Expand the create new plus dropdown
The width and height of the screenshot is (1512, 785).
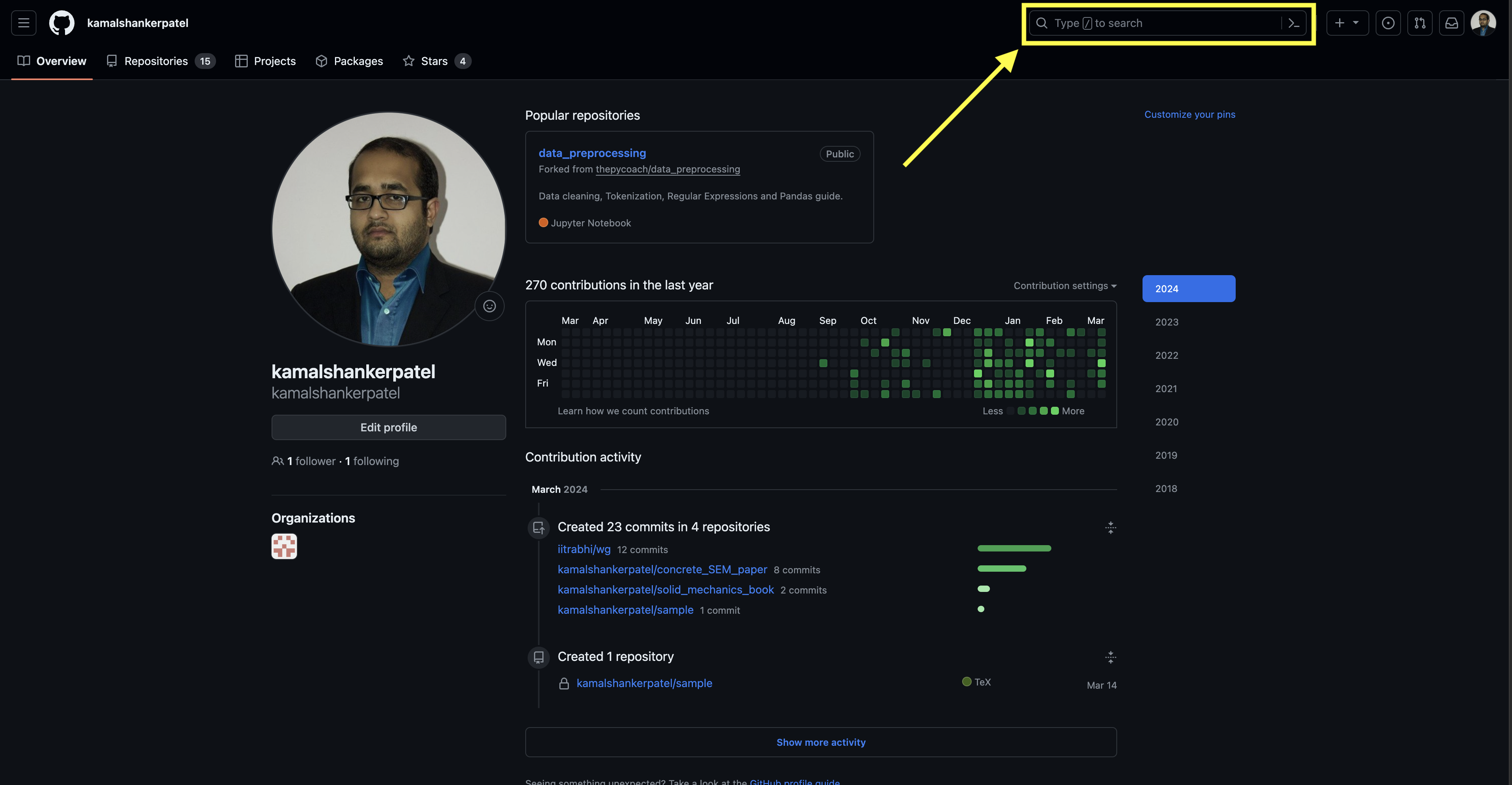(x=1347, y=23)
